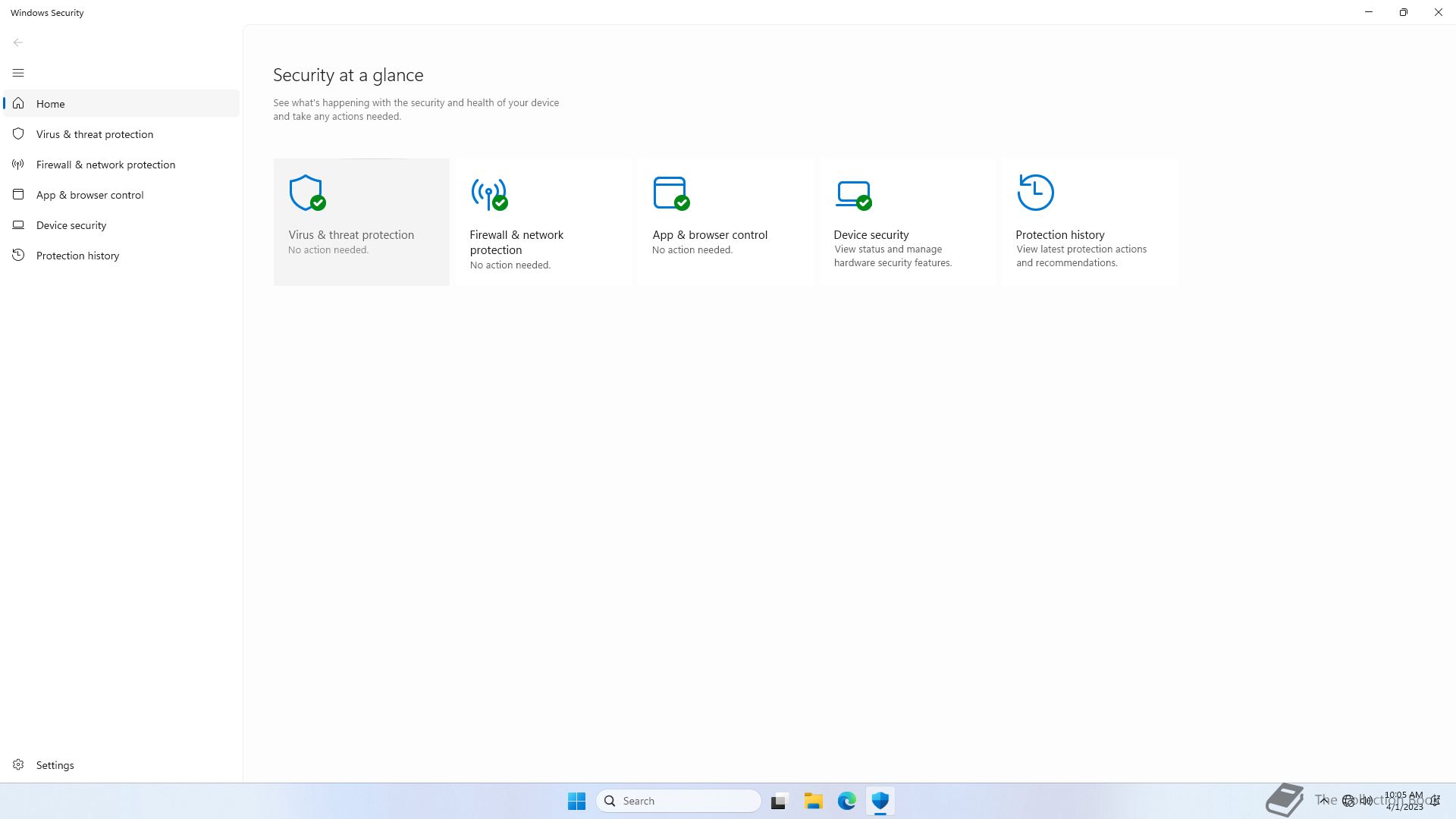Open Device security in sidebar

121,225
